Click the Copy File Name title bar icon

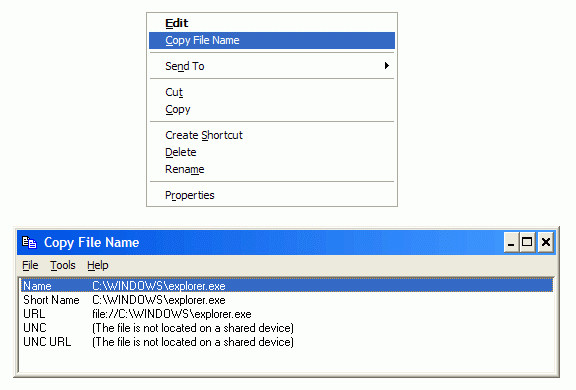pyautogui.click(x=29, y=242)
